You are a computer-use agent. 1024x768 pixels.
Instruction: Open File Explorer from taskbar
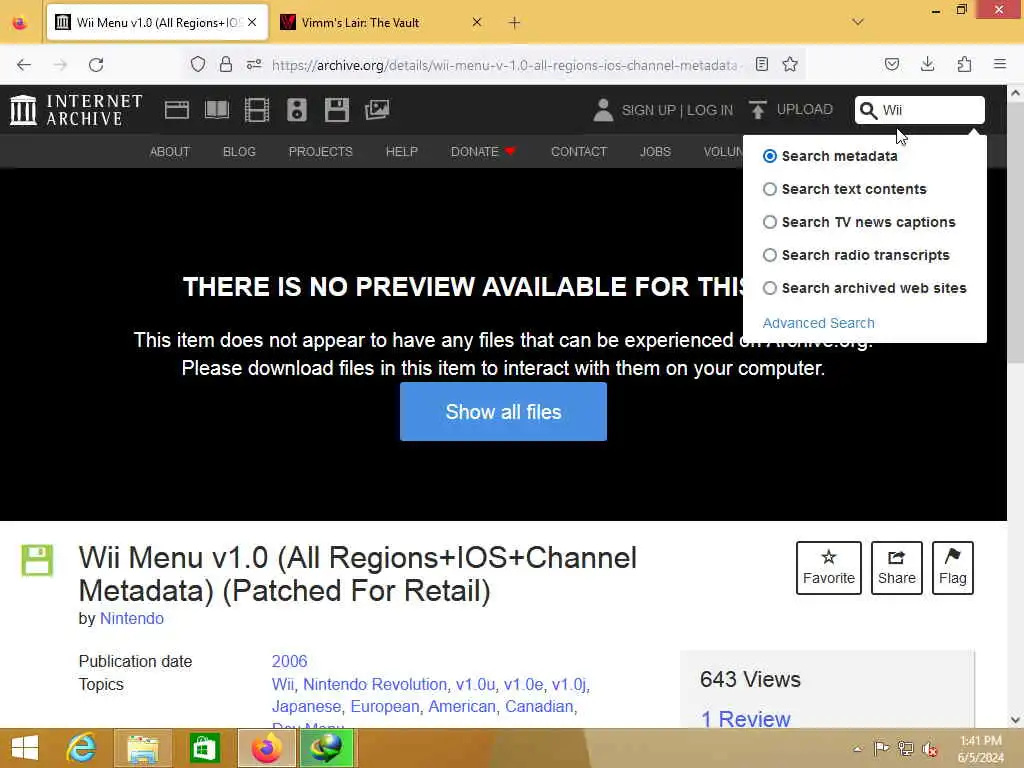pos(143,748)
